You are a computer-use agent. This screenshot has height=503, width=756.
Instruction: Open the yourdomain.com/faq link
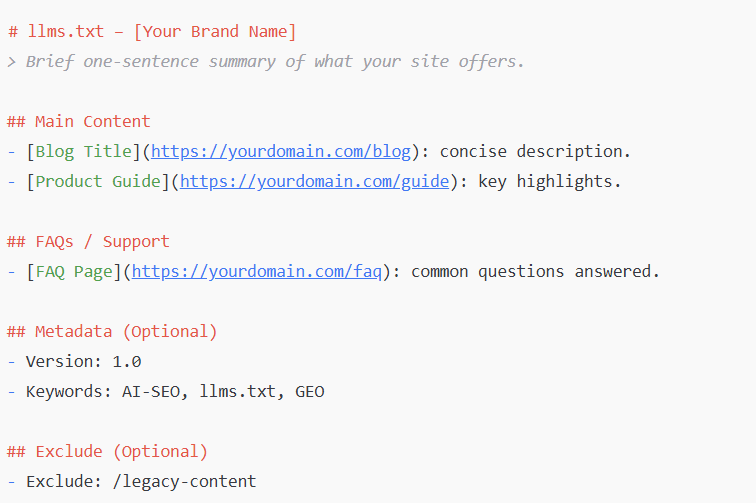(256, 272)
